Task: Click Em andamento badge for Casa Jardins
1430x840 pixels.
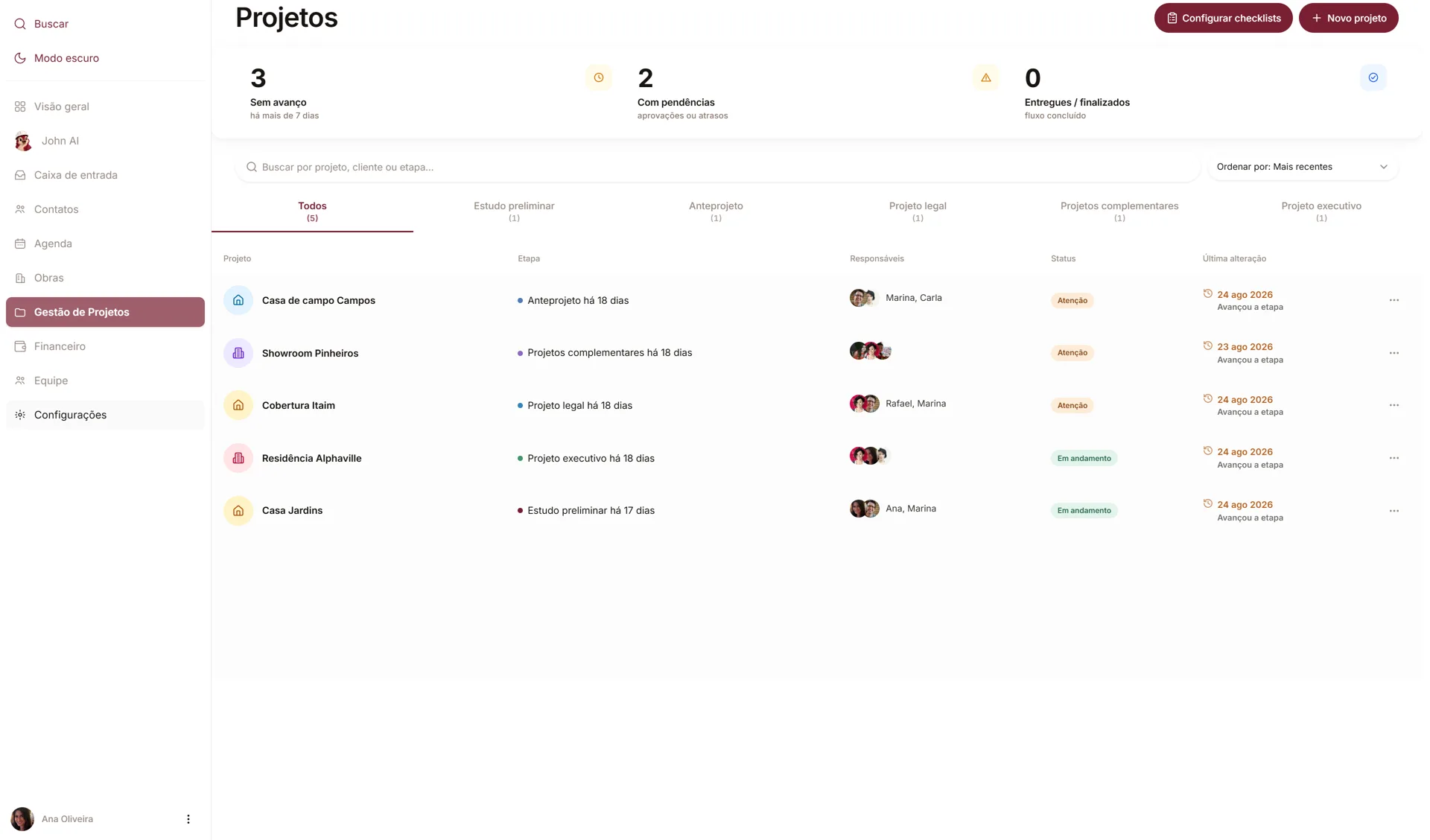Action: click(1084, 511)
